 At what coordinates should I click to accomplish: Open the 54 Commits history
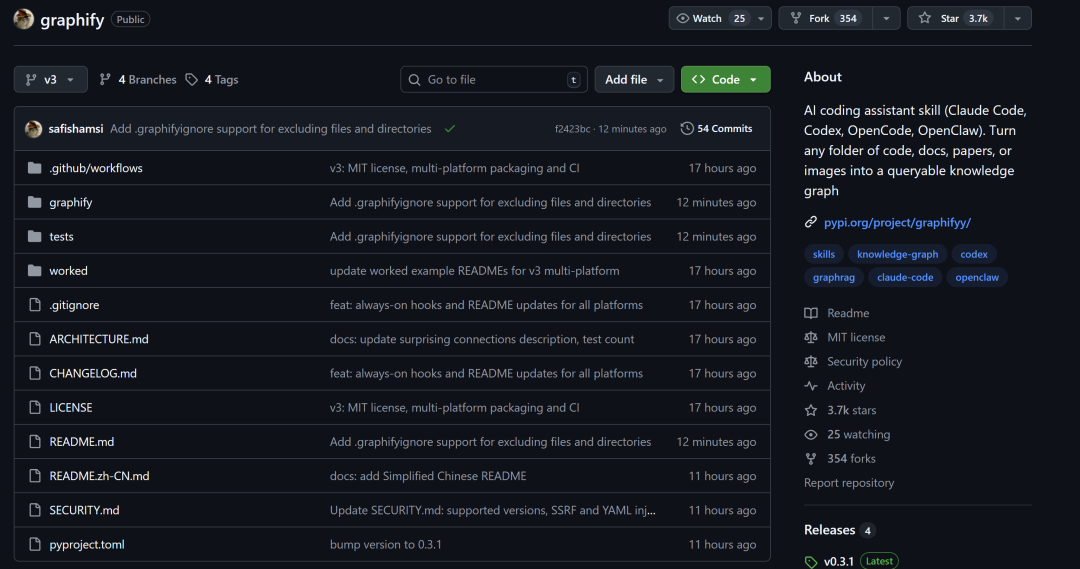[x=716, y=129]
